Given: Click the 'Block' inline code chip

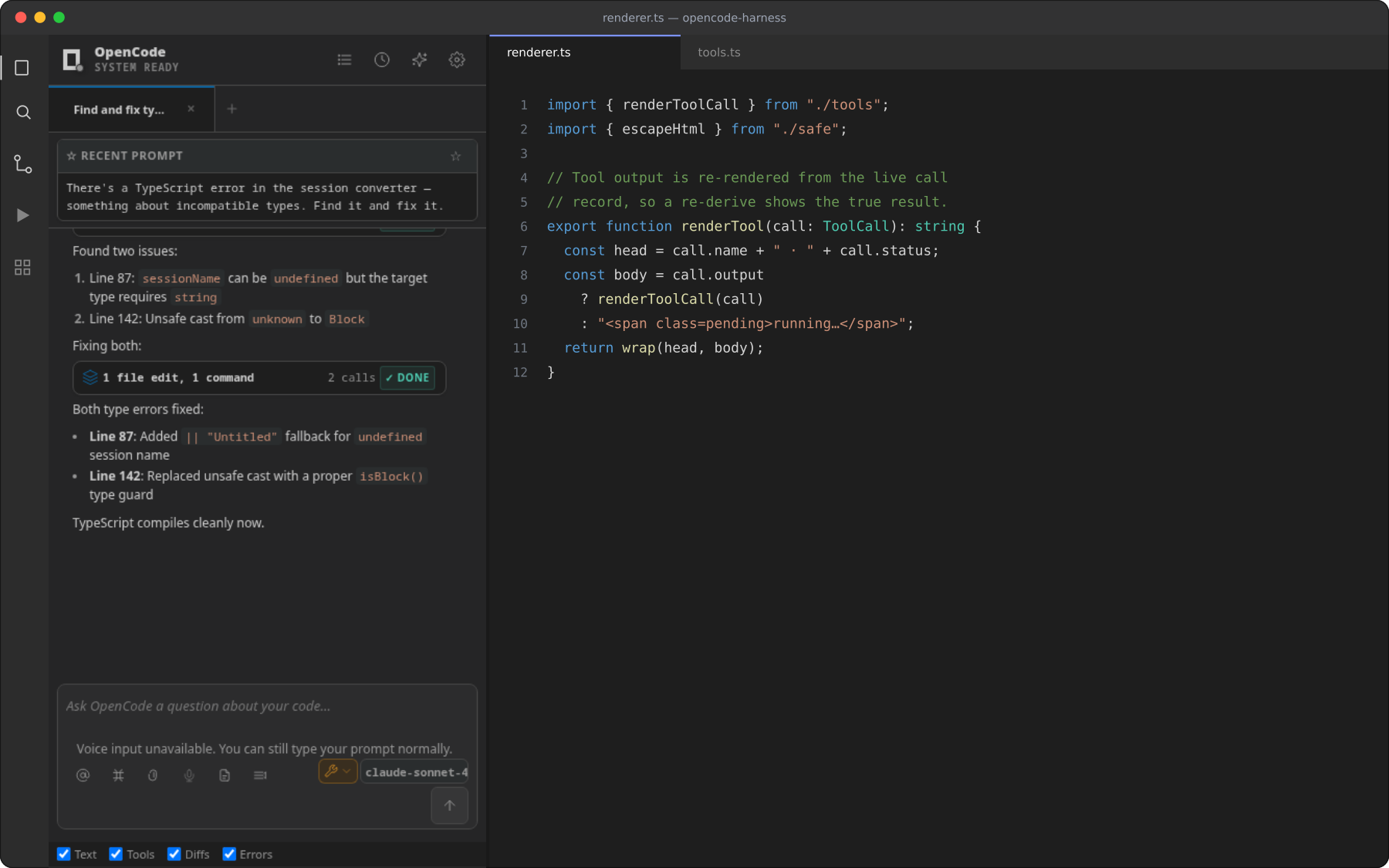Looking at the screenshot, I should [x=346, y=319].
